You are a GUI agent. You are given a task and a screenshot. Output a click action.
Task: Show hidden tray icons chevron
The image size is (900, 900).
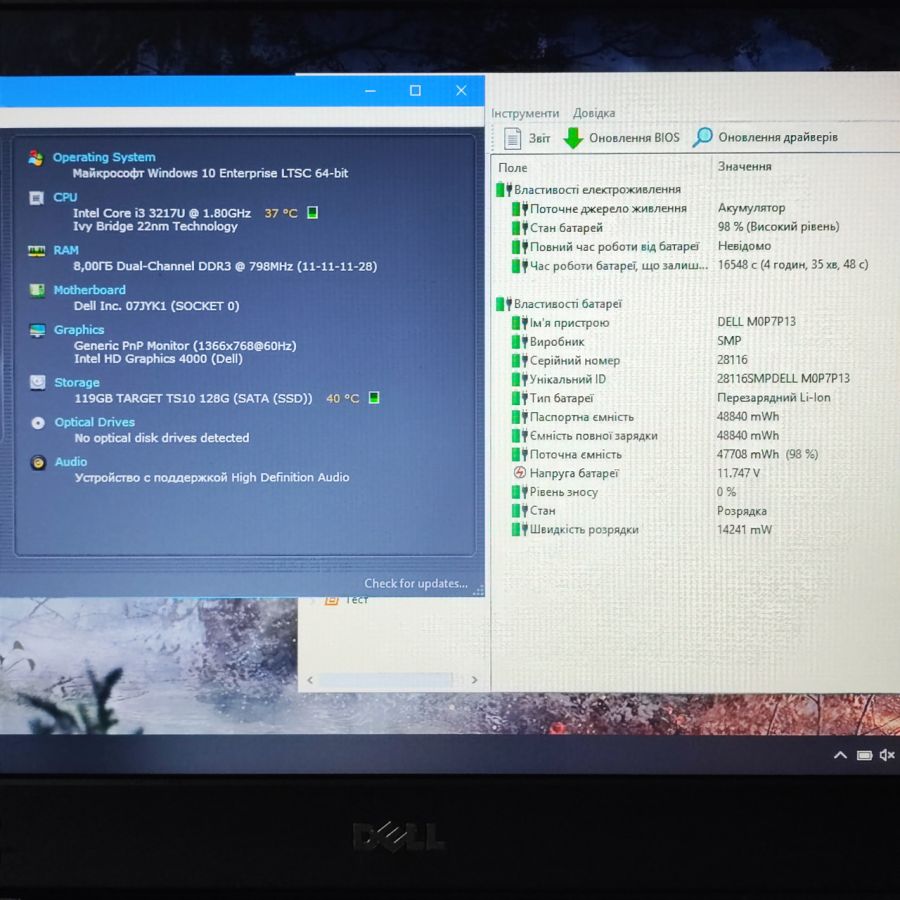(x=840, y=755)
